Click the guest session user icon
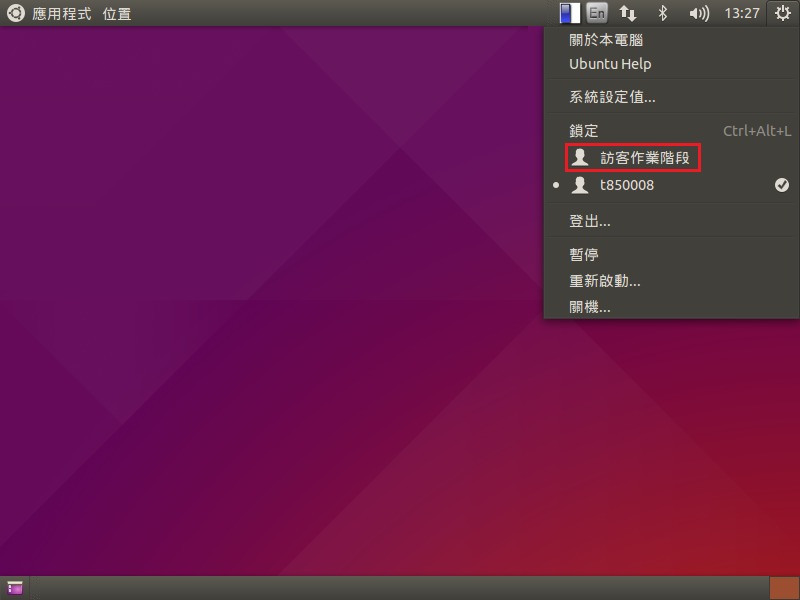 580,158
